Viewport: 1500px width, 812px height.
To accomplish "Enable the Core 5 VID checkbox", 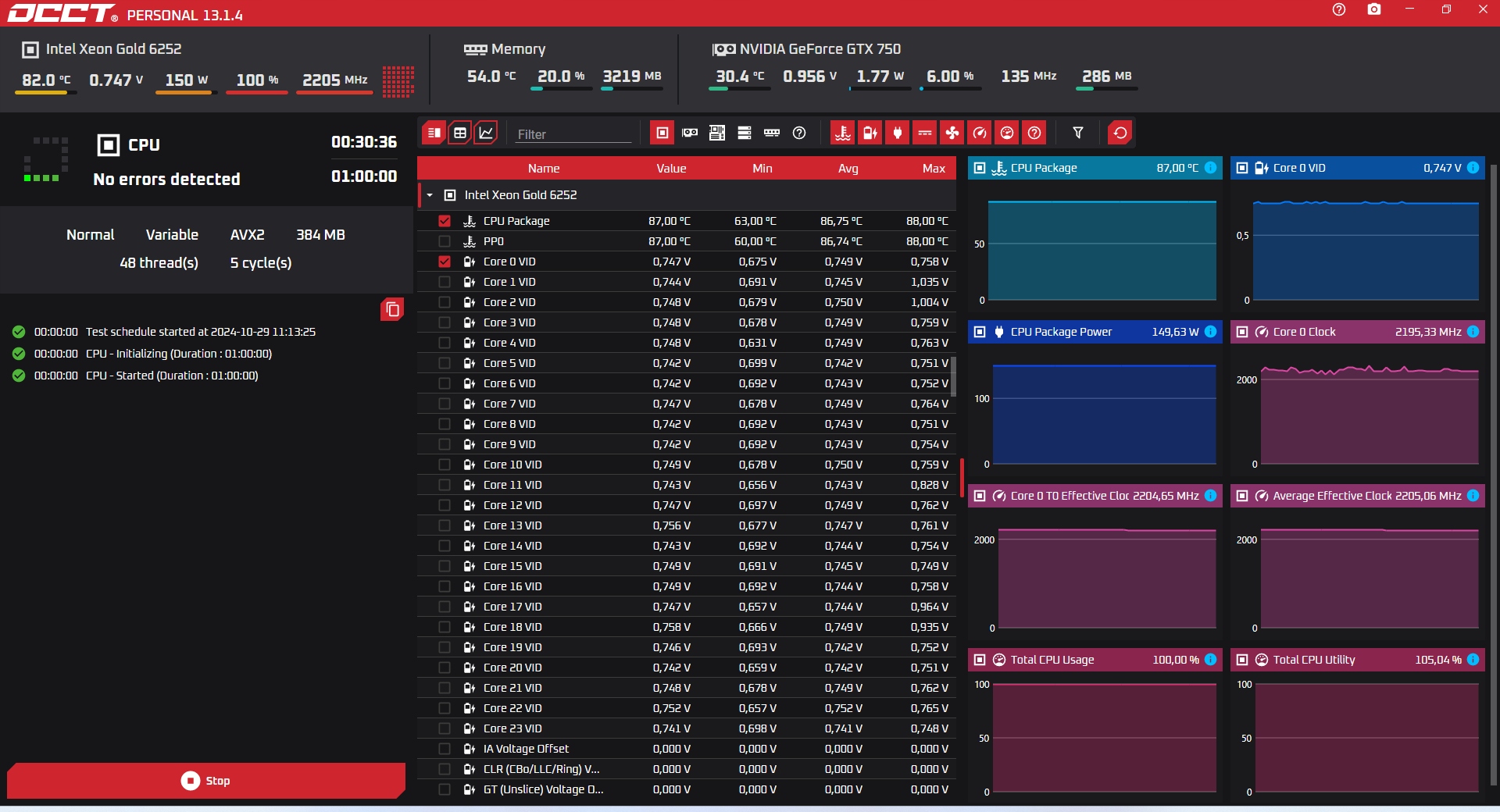I will pyautogui.click(x=445, y=363).
